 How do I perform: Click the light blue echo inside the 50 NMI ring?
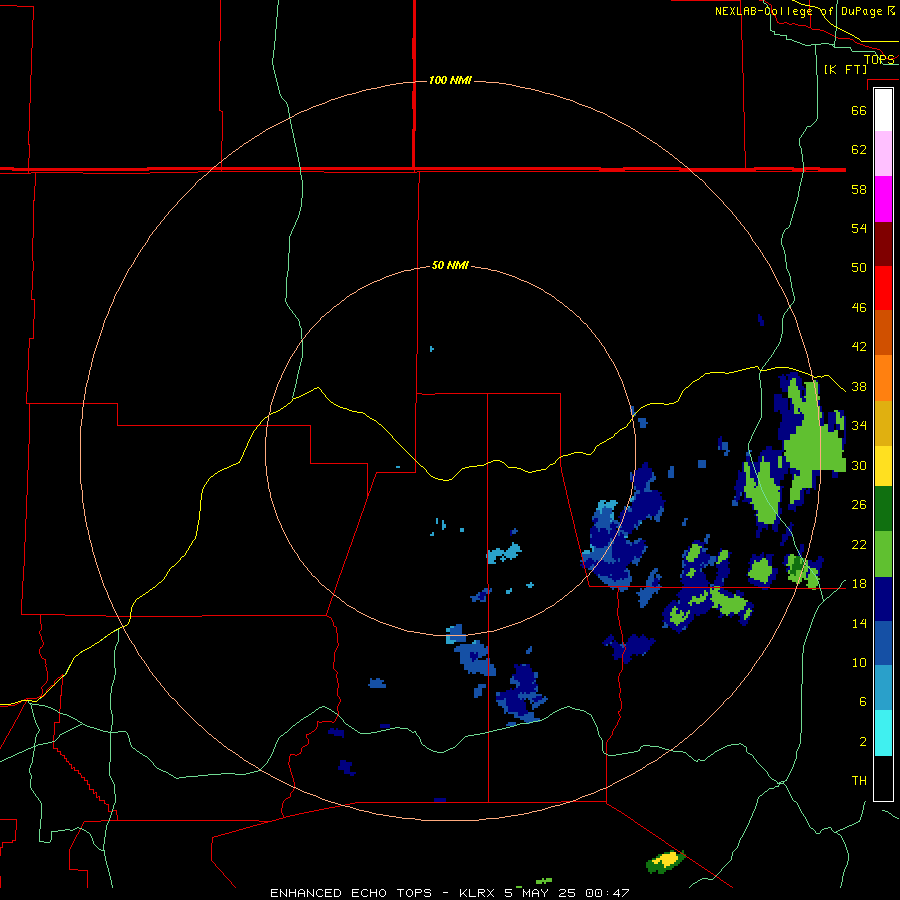tap(505, 553)
